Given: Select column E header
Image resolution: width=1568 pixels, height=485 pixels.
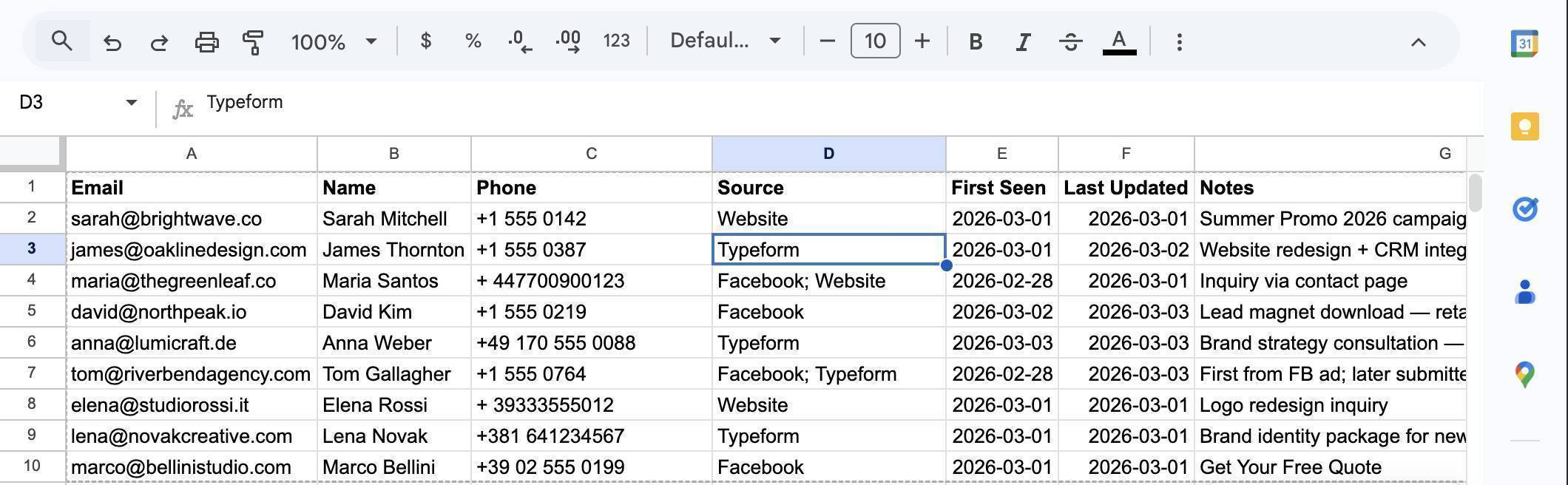Looking at the screenshot, I should 1002,154.
